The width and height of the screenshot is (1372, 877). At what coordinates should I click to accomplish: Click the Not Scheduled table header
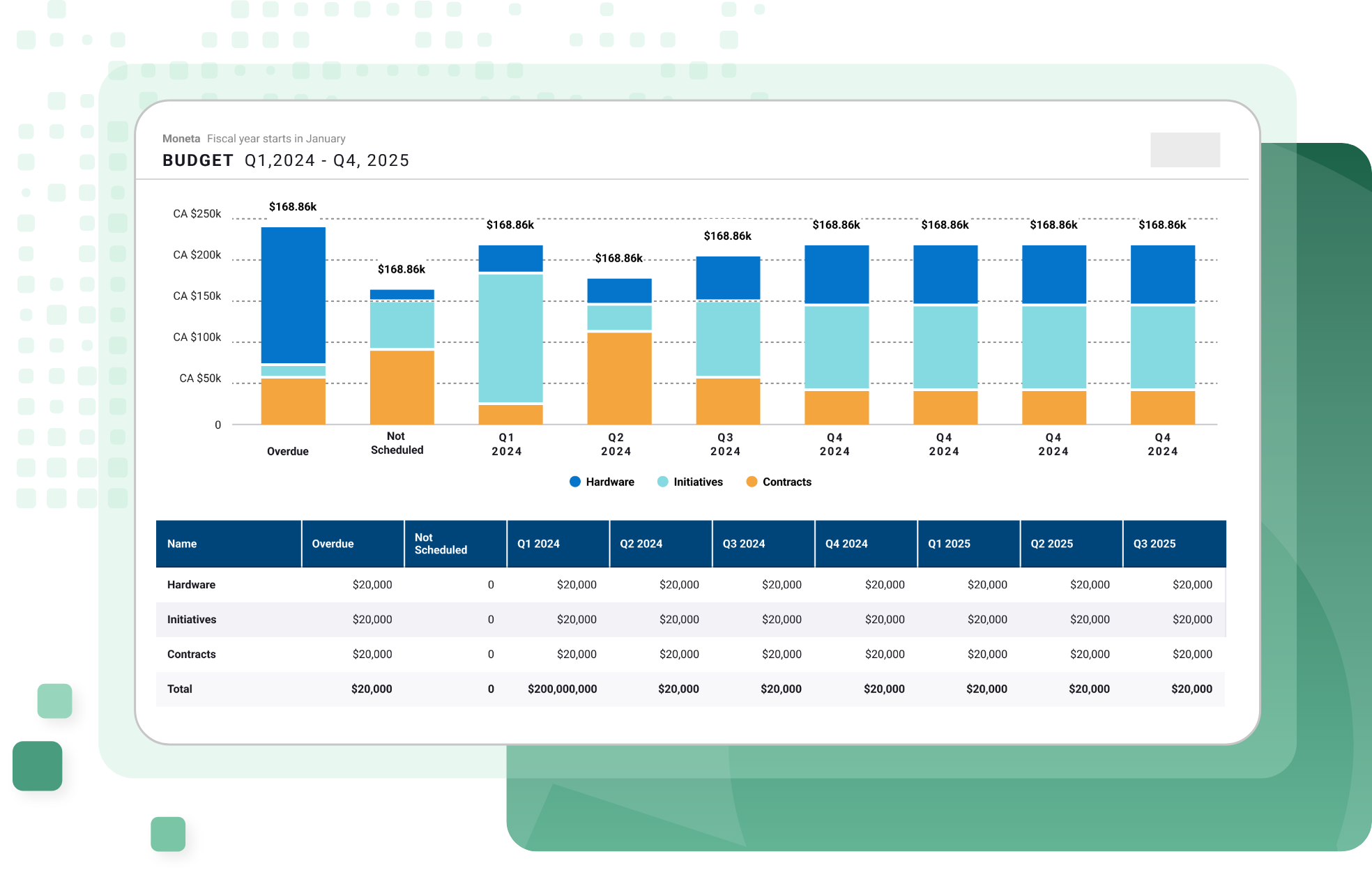click(x=441, y=544)
